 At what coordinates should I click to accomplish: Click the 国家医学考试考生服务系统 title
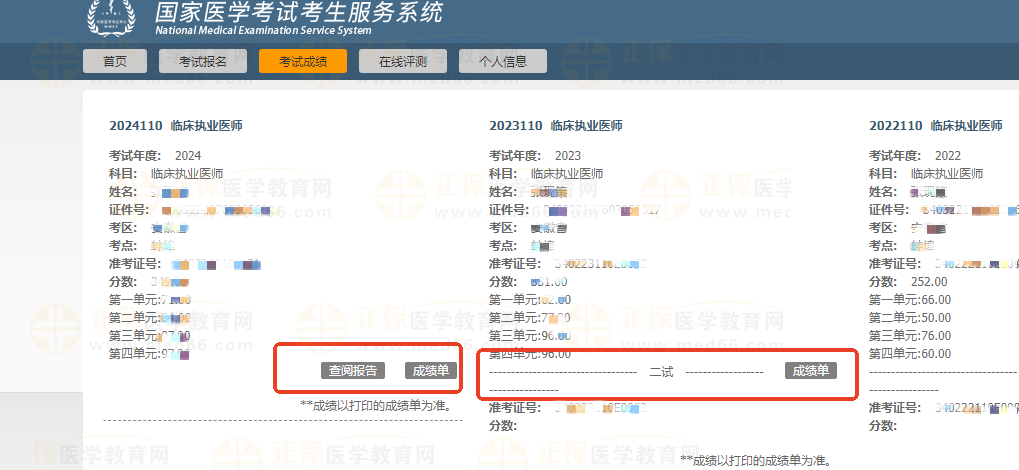298,12
